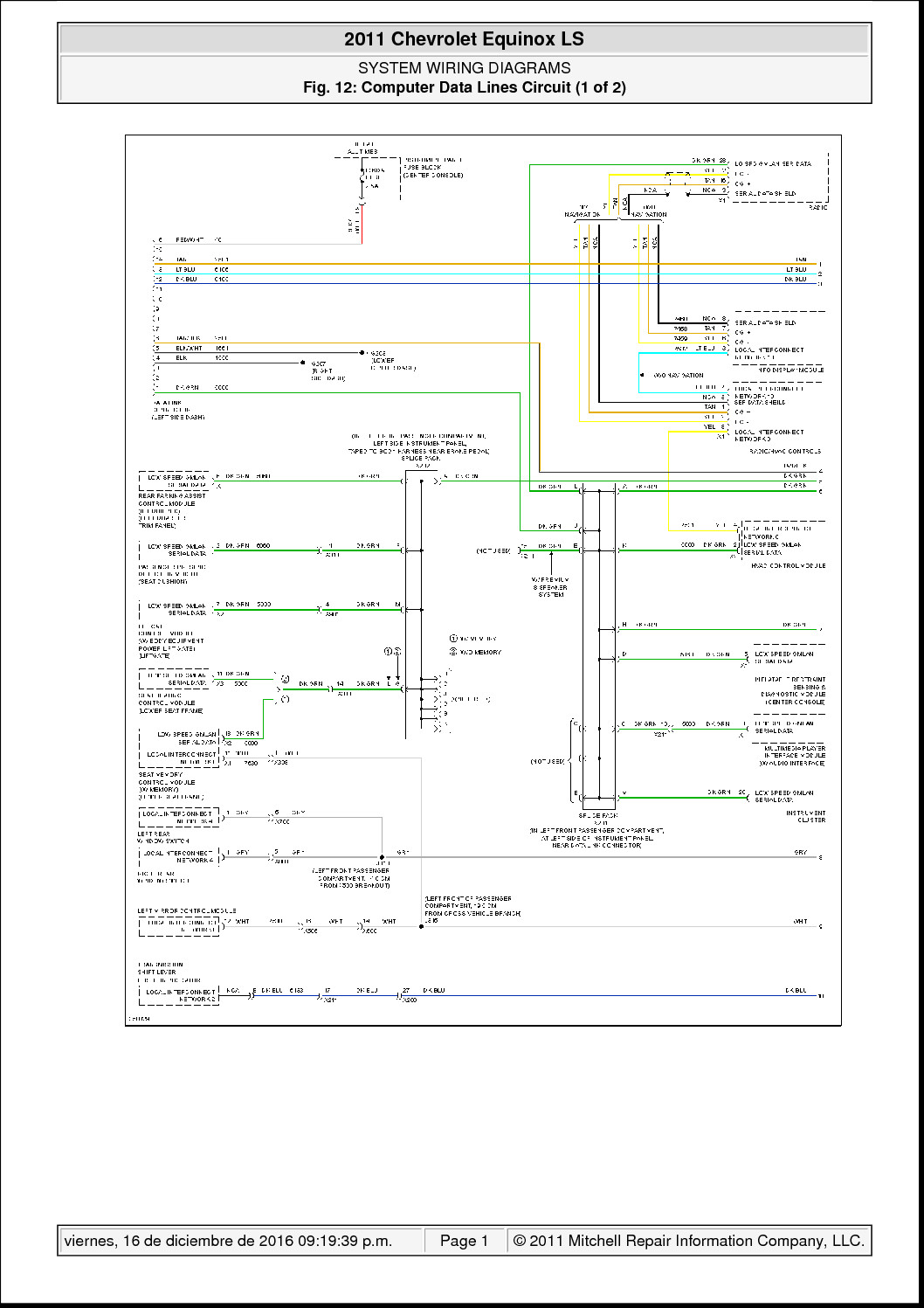Click the "Fig. 12: Computer Data Lines Circuit" caption
Screen dimensions: 924x1308
464,87
